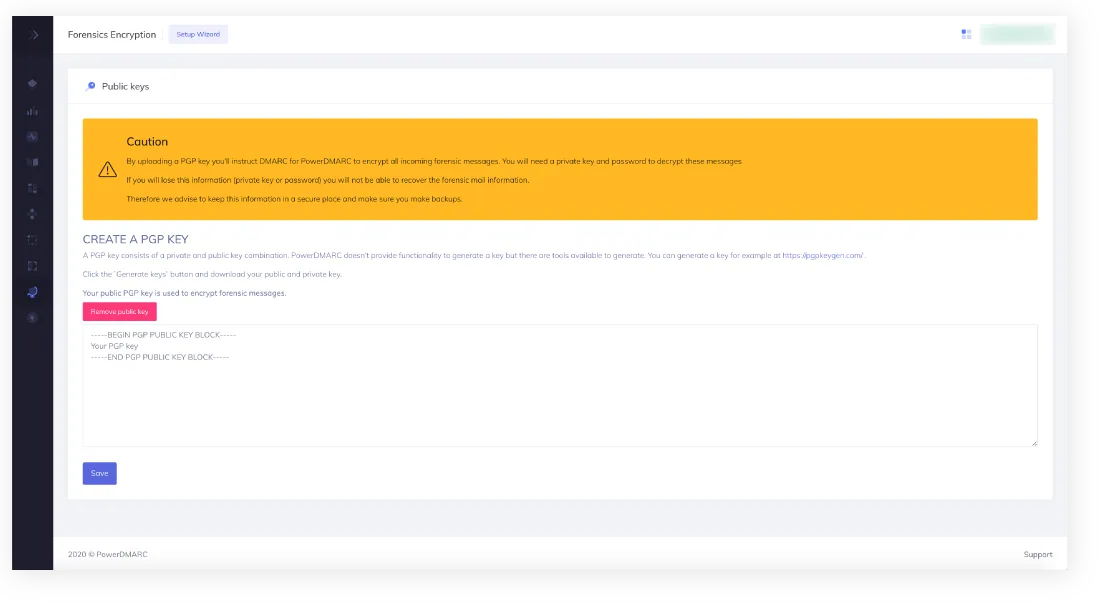
Task: Click the Caution heading text
Action: pos(147,142)
